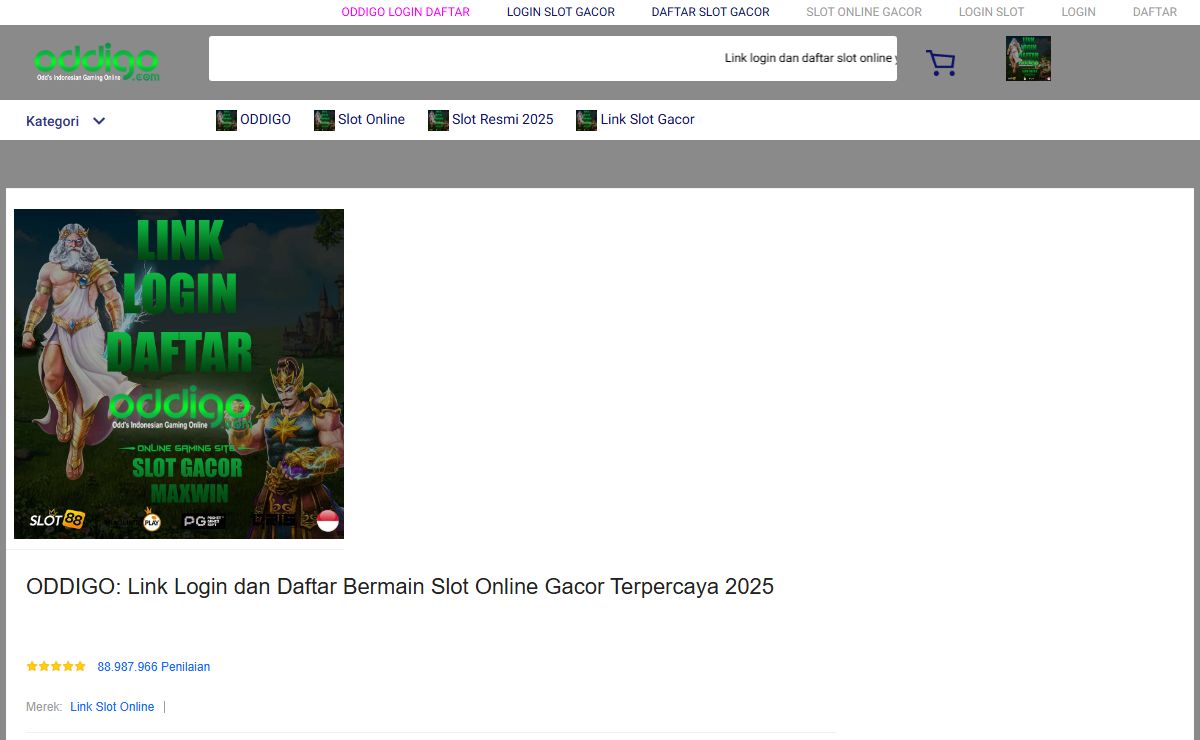Viewport: 1200px width, 740px height.
Task: Click the small icon next to ODDIGO
Action: pos(226,120)
